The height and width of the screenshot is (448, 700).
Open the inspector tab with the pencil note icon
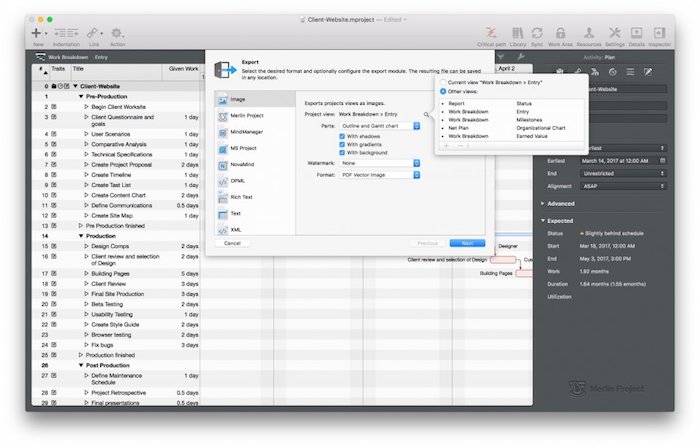(648, 72)
